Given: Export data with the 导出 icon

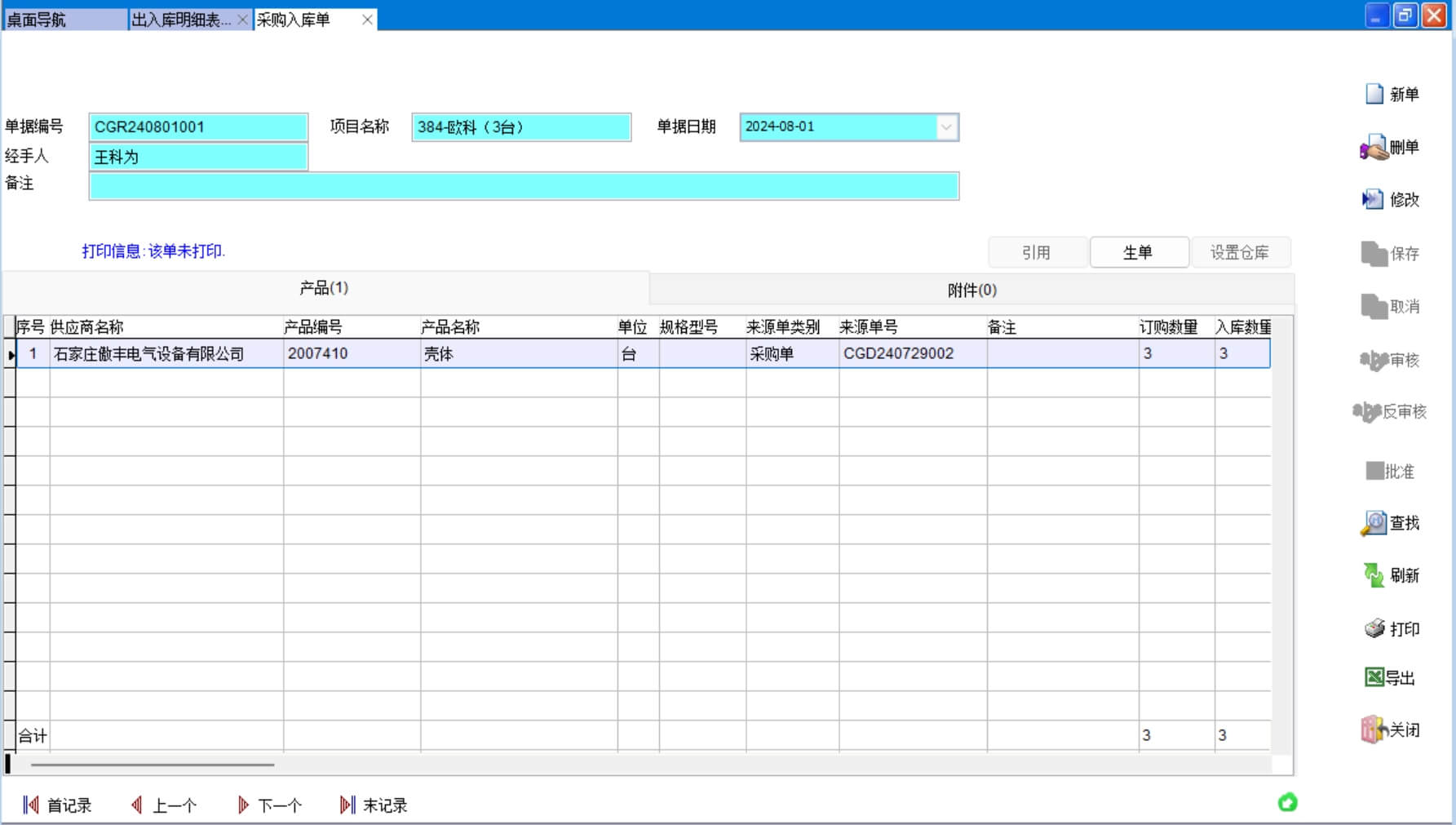Looking at the screenshot, I should [x=1374, y=677].
